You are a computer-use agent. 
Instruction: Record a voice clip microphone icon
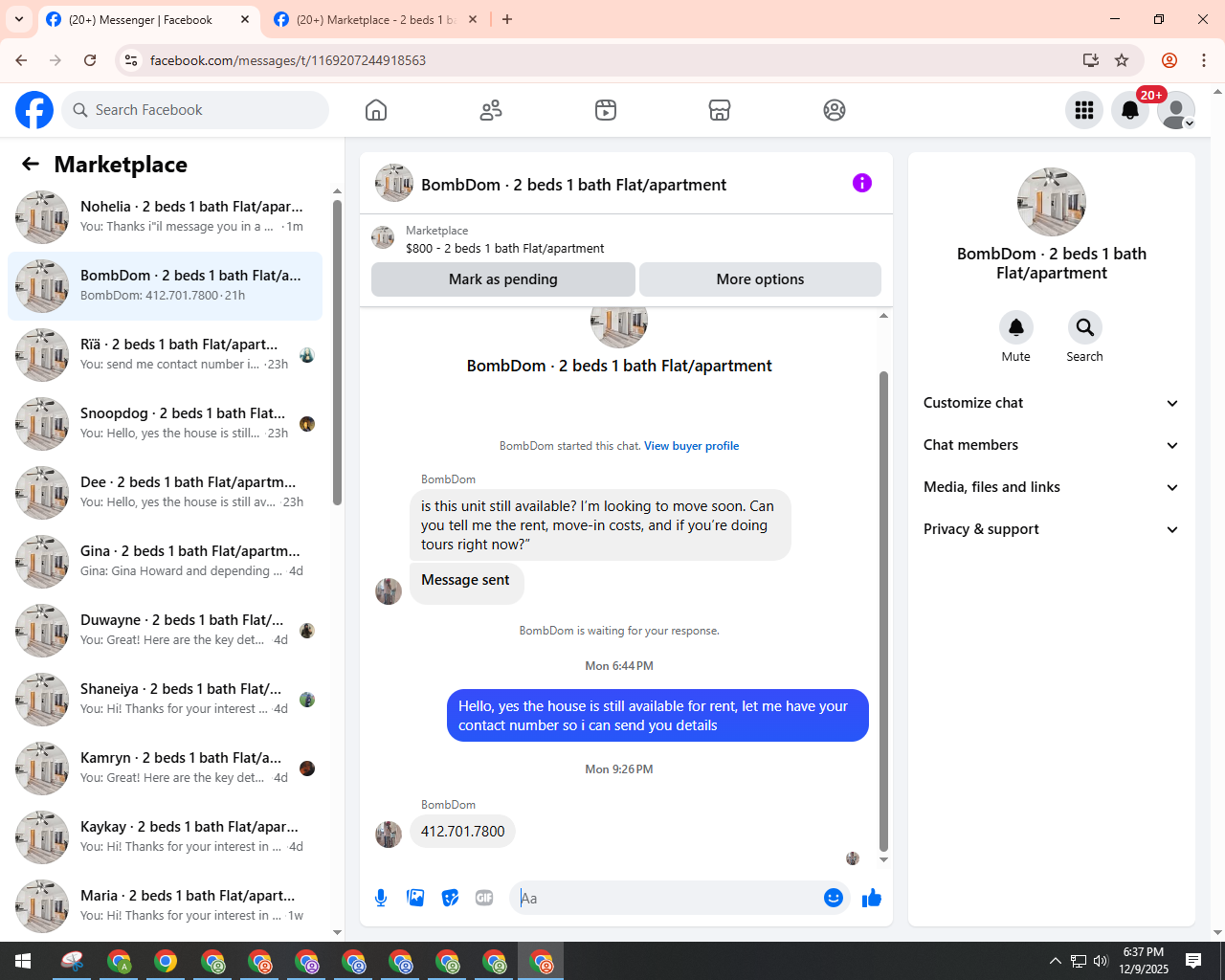[x=381, y=898]
